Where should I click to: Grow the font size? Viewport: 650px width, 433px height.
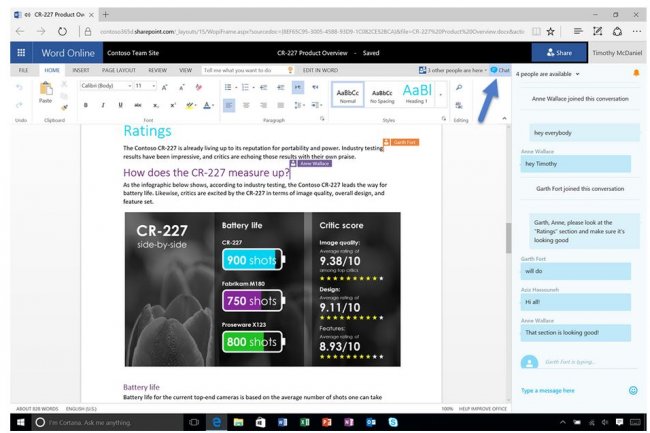click(165, 87)
